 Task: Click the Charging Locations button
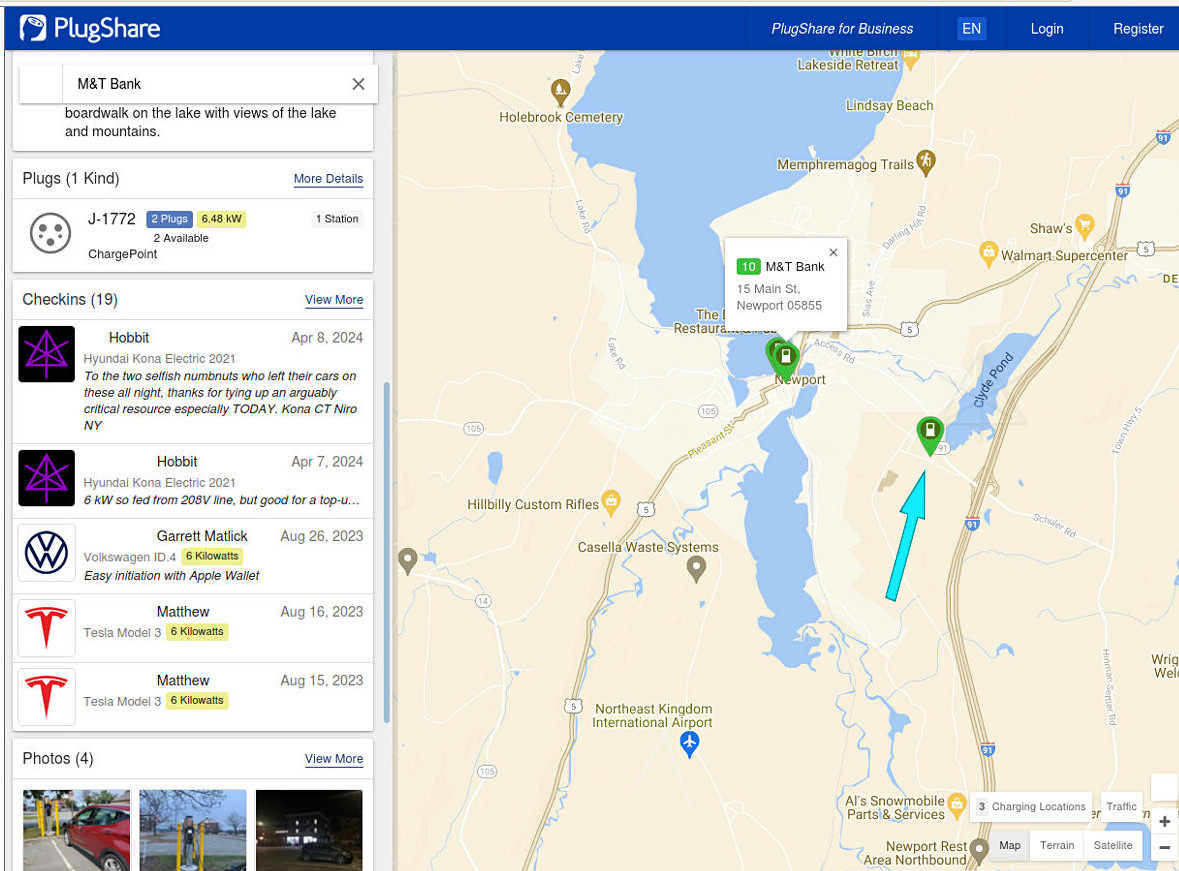1030,807
